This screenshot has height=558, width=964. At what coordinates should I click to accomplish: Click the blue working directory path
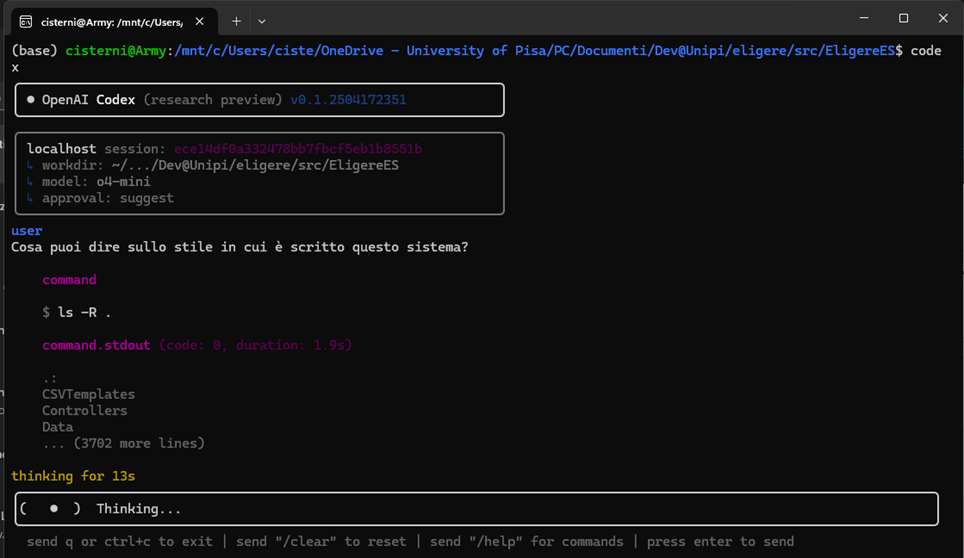click(534, 51)
